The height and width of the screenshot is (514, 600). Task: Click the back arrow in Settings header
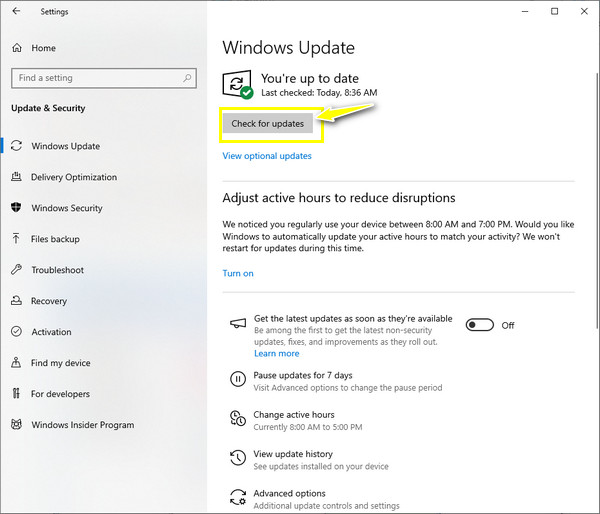click(16, 11)
